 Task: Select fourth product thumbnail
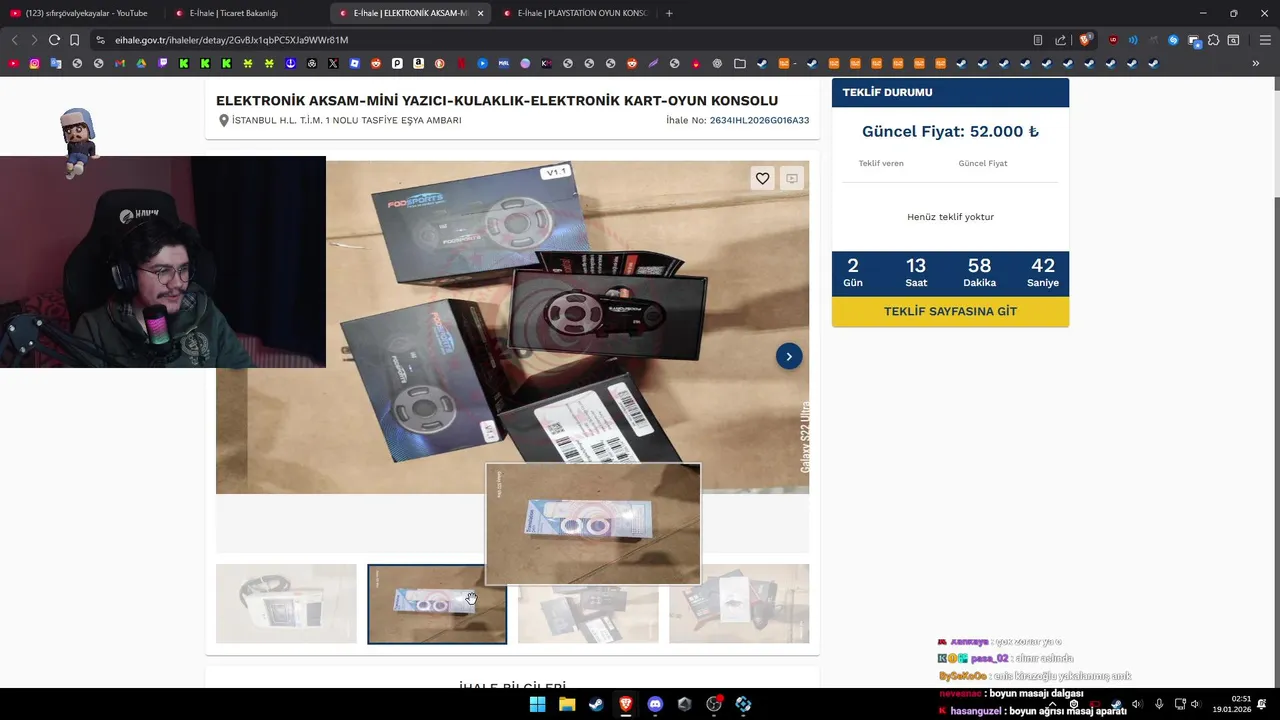(739, 604)
